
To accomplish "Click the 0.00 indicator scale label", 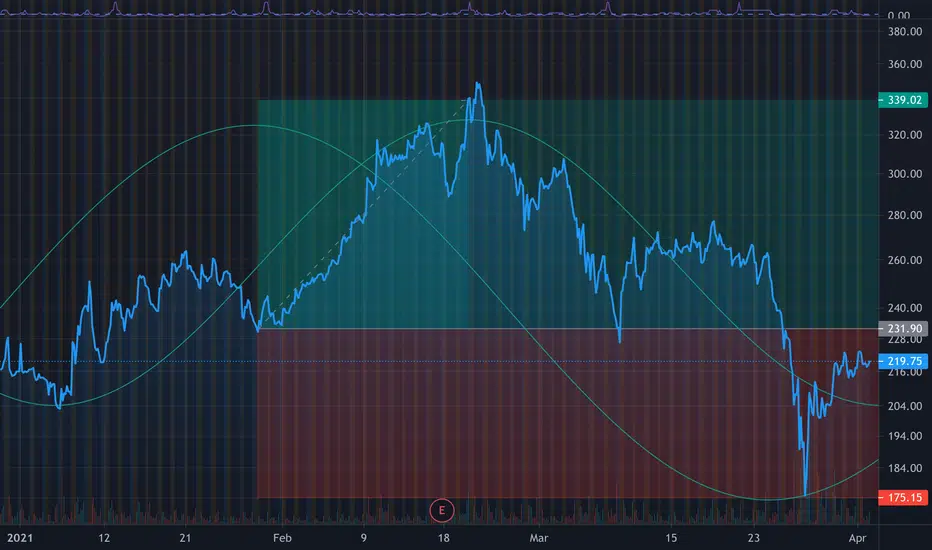I will click(x=899, y=15).
